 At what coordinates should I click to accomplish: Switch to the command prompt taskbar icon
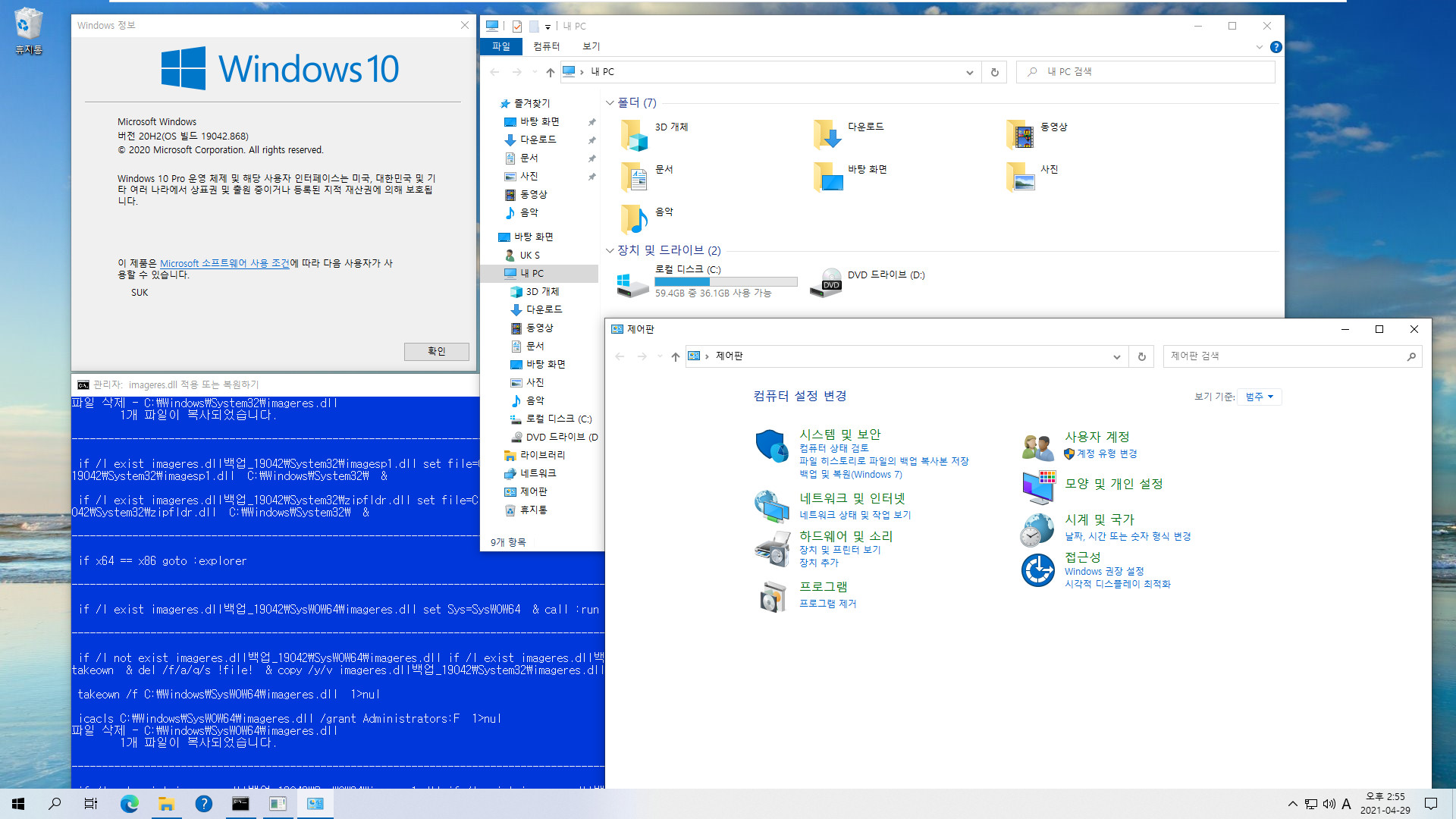pyautogui.click(x=240, y=804)
